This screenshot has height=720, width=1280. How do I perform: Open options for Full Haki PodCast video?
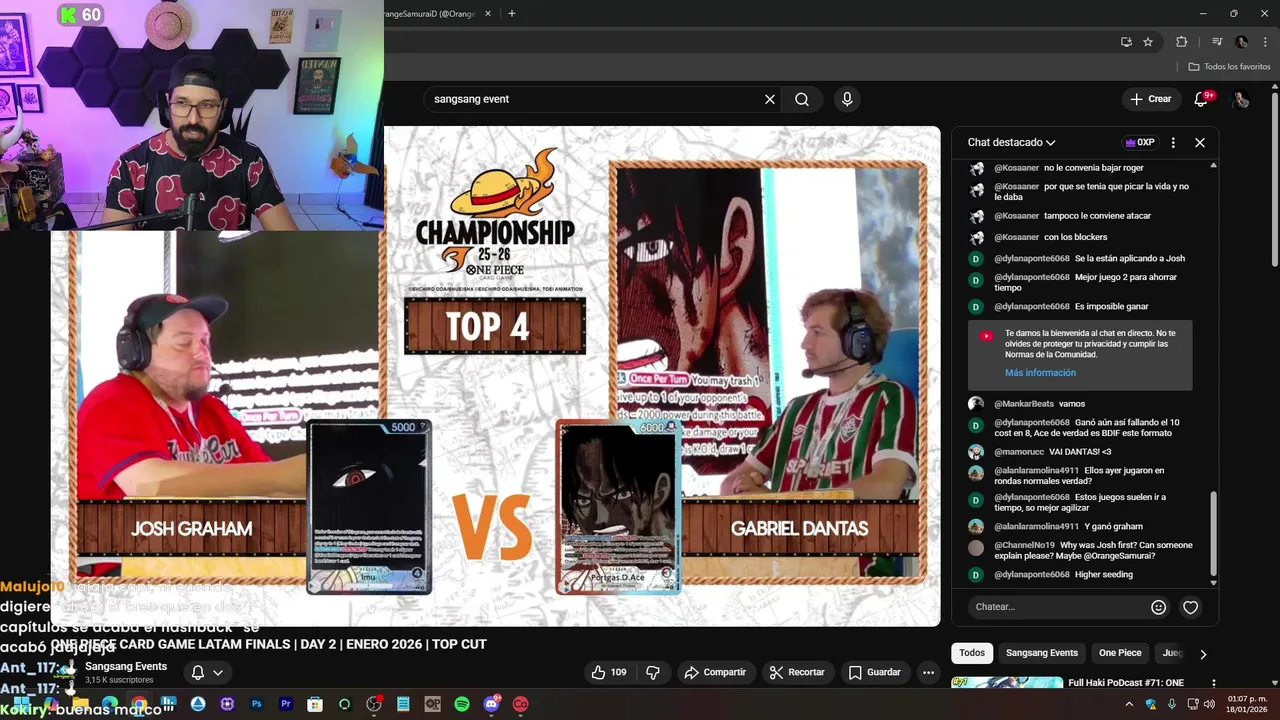tap(1214, 684)
